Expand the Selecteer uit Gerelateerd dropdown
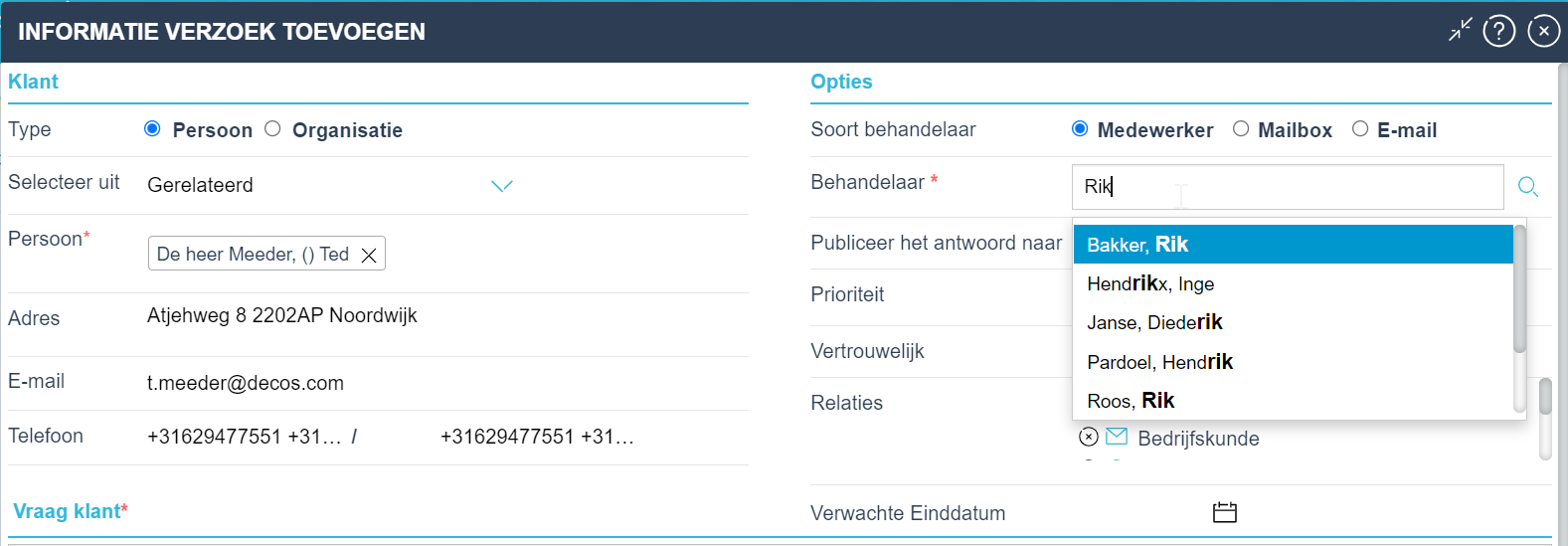The width and height of the screenshot is (1568, 546). pos(502,186)
